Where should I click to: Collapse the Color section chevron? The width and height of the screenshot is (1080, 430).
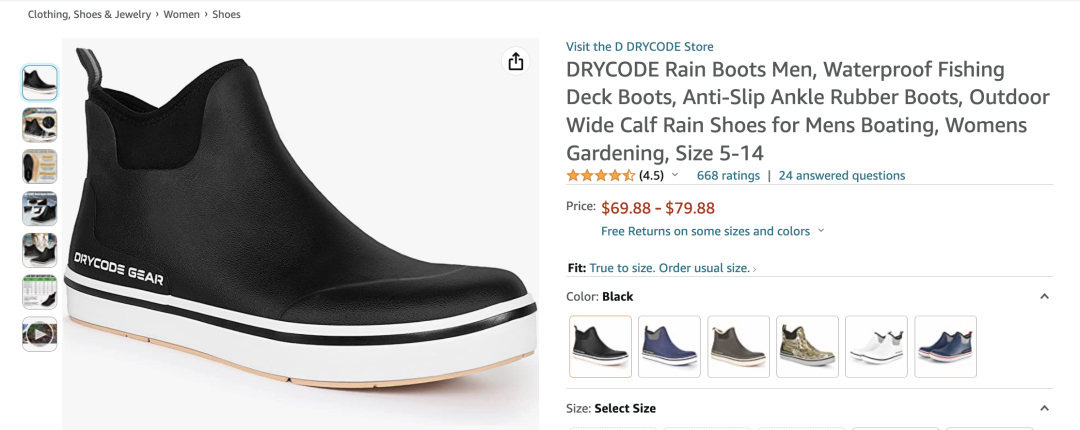click(x=1044, y=297)
